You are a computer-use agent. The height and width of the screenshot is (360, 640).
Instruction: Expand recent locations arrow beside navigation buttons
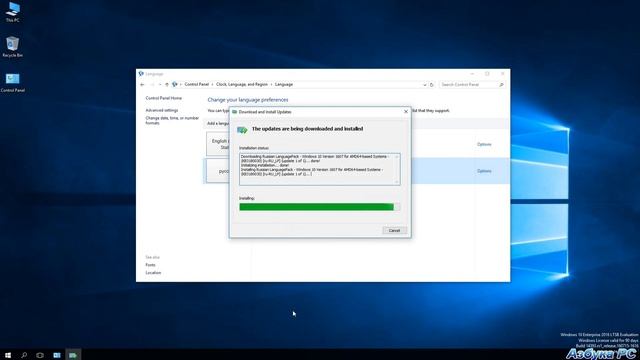point(160,84)
